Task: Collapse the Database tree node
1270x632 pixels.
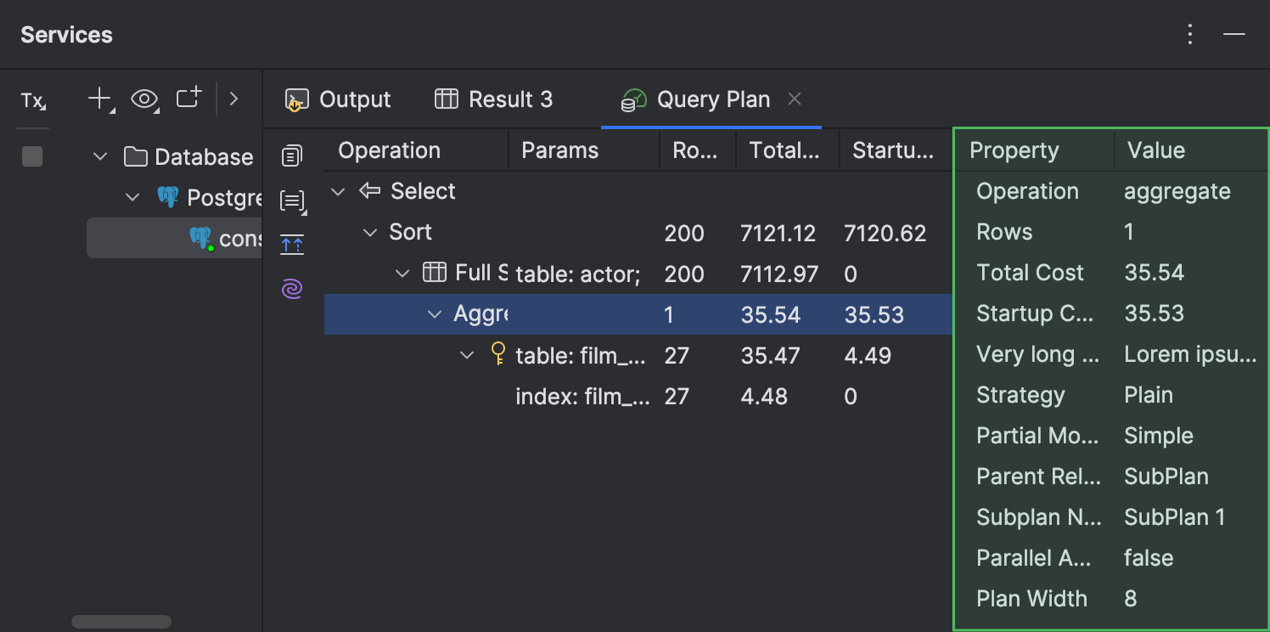Action: coord(100,157)
